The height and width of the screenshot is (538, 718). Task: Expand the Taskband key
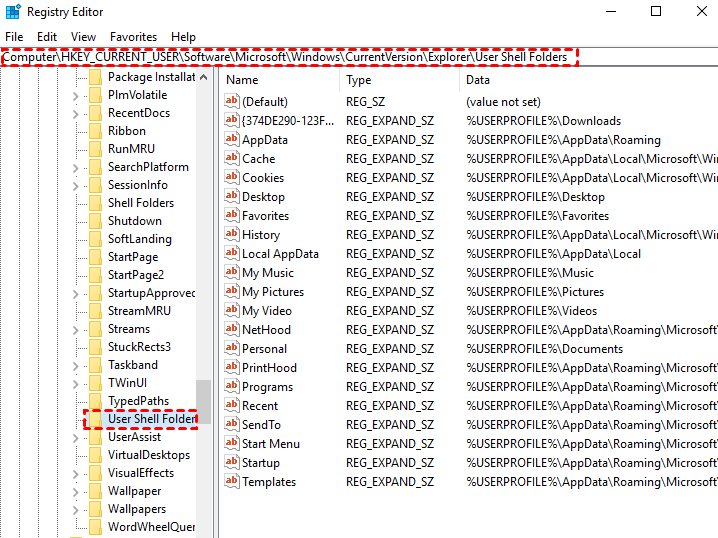point(76,366)
